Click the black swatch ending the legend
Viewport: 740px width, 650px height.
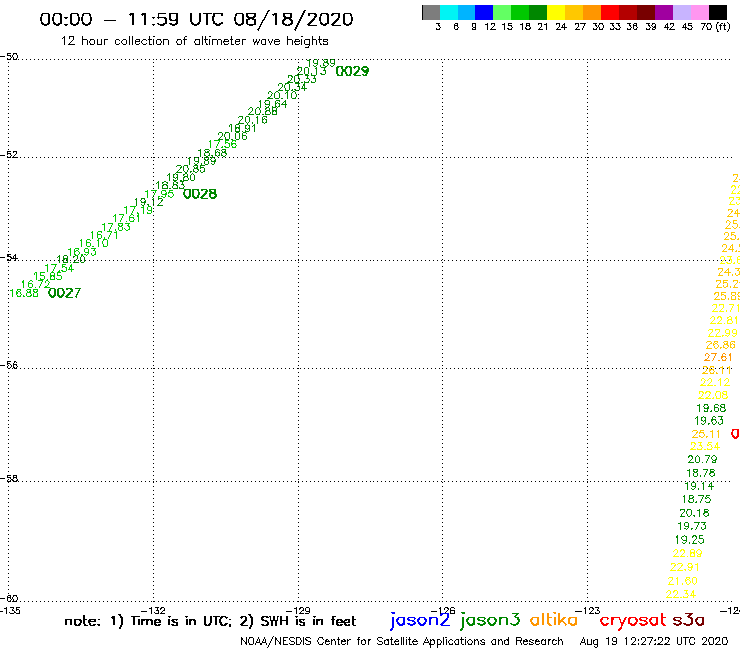coord(717,12)
